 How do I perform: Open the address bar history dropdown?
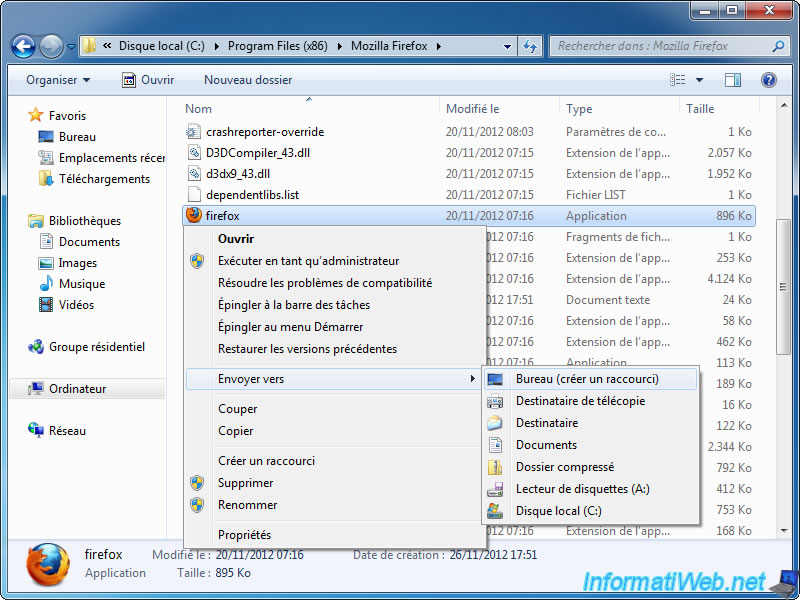tap(507, 46)
